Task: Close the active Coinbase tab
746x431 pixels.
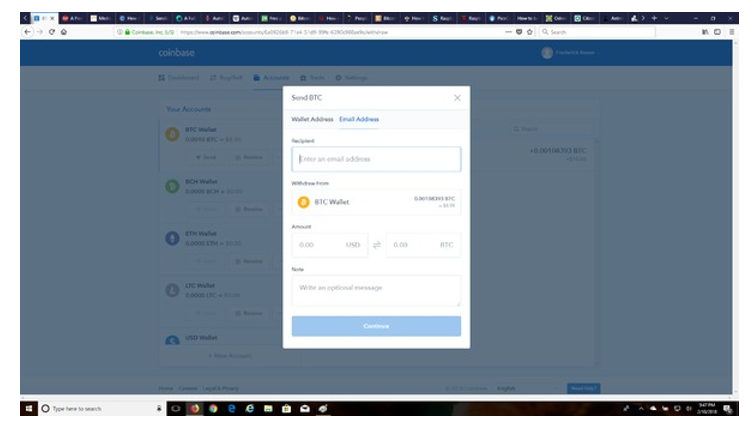Action: point(52,18)
